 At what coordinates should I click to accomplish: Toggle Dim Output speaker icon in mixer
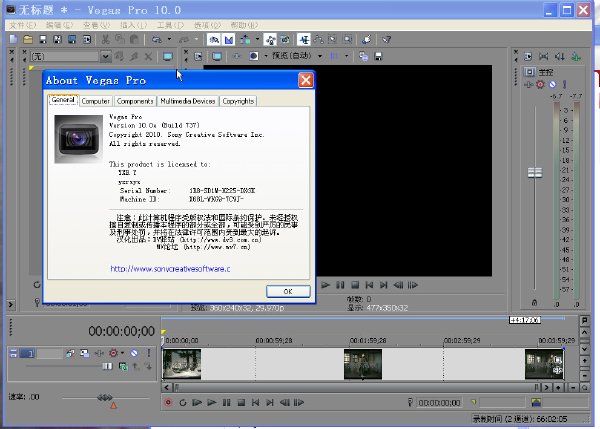pyautogui.click(x=560, y=57)
